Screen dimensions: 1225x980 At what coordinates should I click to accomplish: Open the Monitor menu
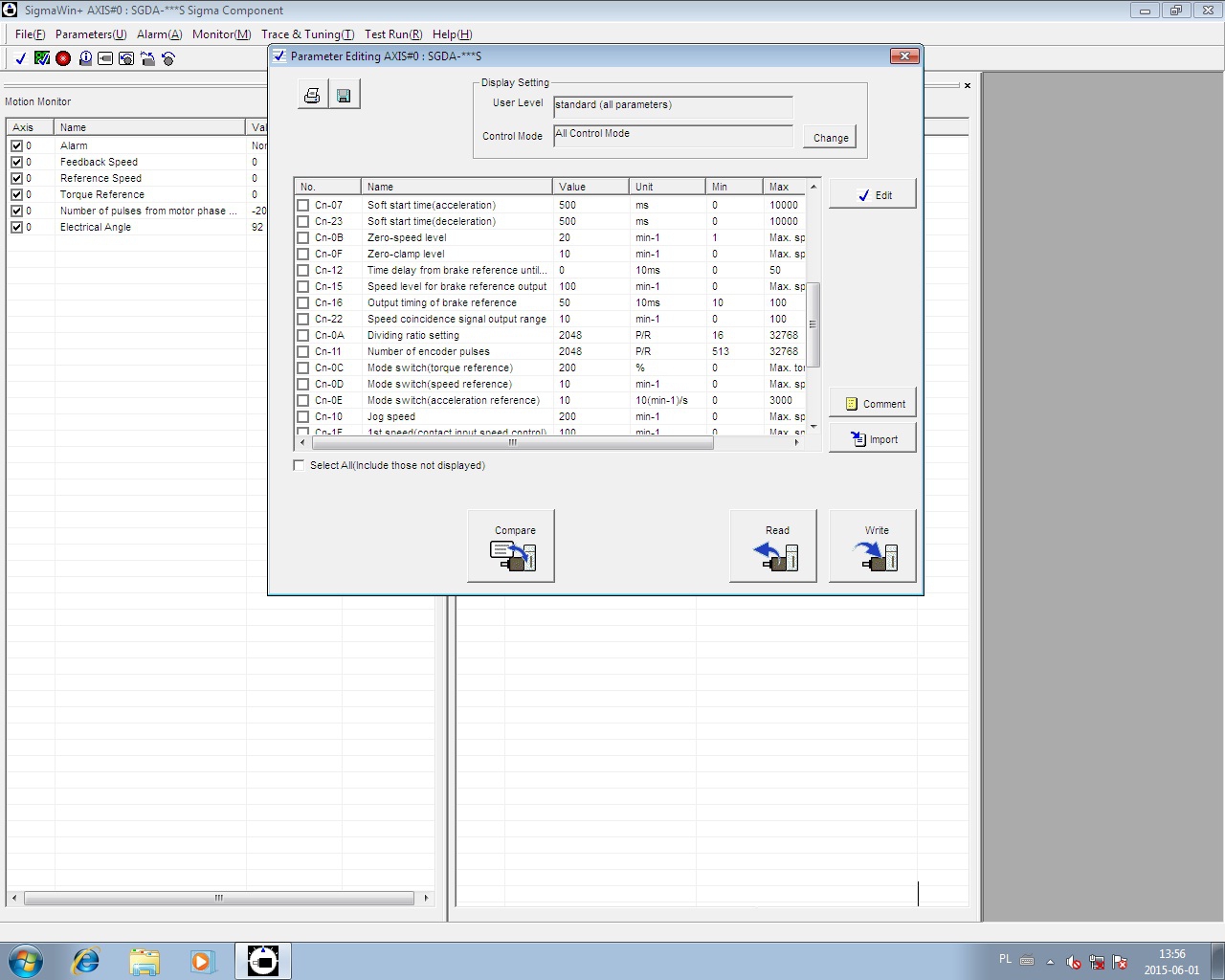(222, 34)
